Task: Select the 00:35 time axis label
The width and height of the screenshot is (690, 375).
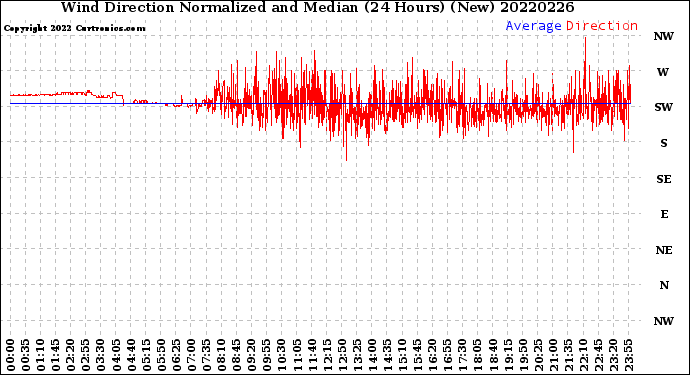Action: [25, 355]
